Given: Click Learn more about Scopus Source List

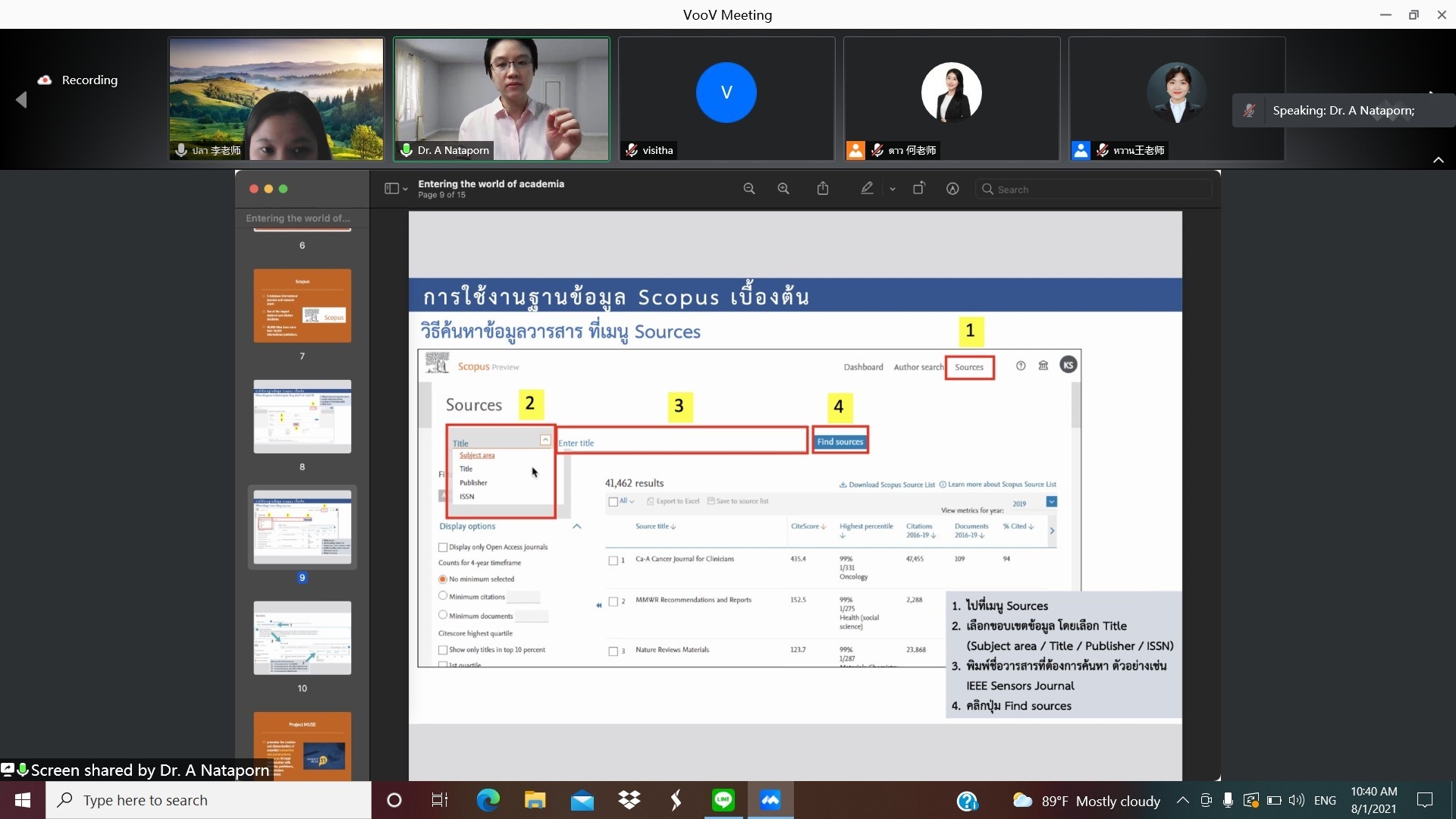Looking at the screenshot, I should click(x=998, y=485).
